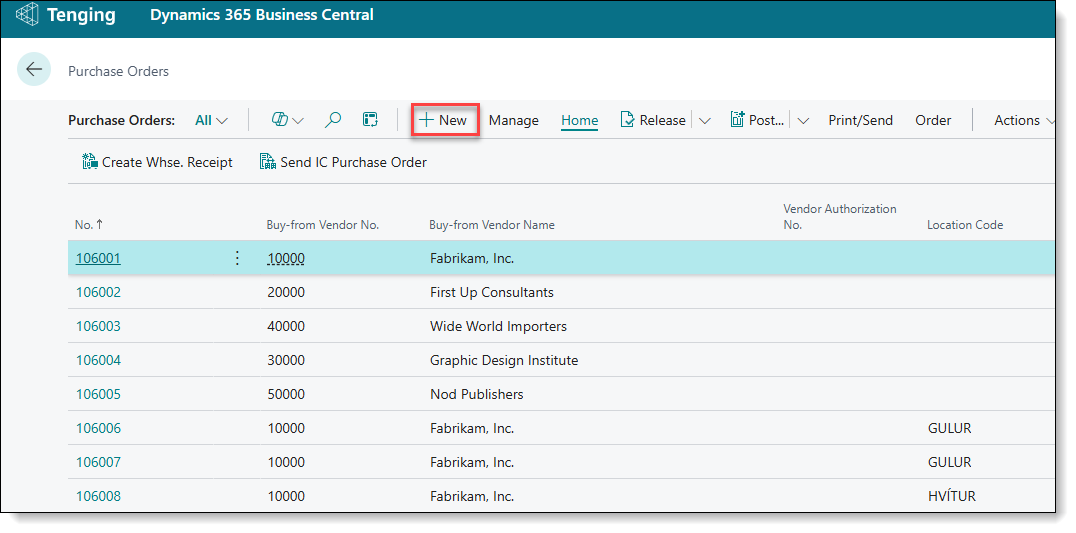Click the Location Code column header
Image resolution: width=1076 pixels, height=533 pixels.
(x=965, y=224)
